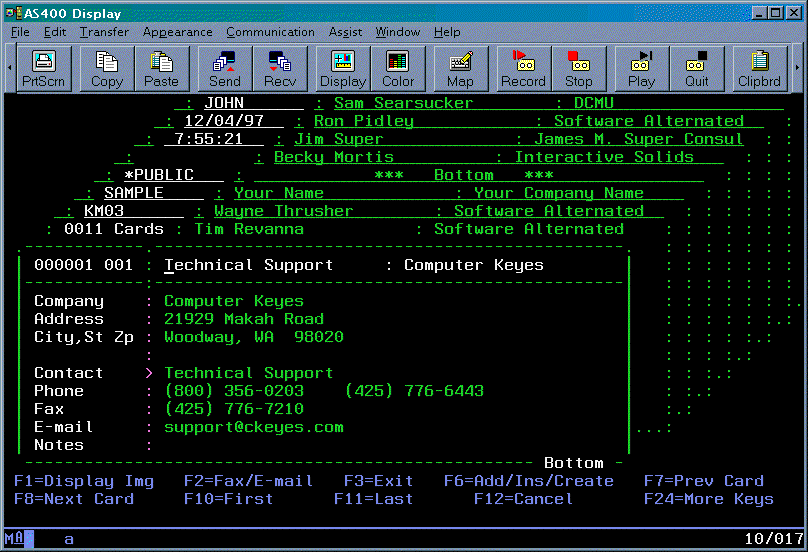Click F24=More Keys function key

click(709, 499)
